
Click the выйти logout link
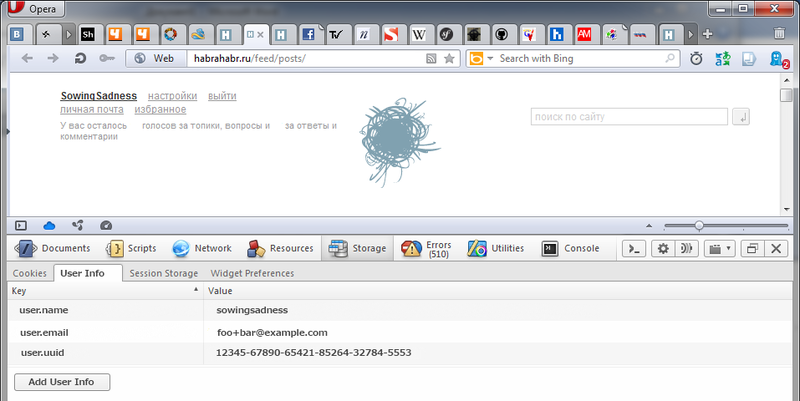(222, 96)
